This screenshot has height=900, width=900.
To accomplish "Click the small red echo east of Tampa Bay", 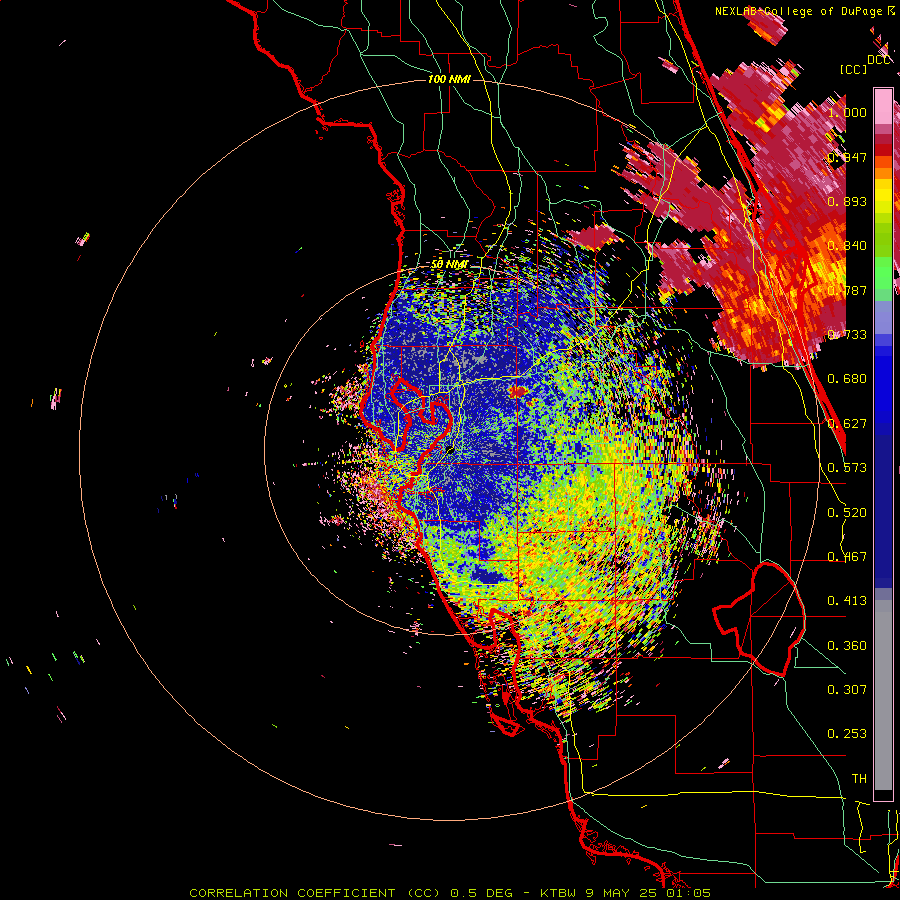I will (517, 391).
